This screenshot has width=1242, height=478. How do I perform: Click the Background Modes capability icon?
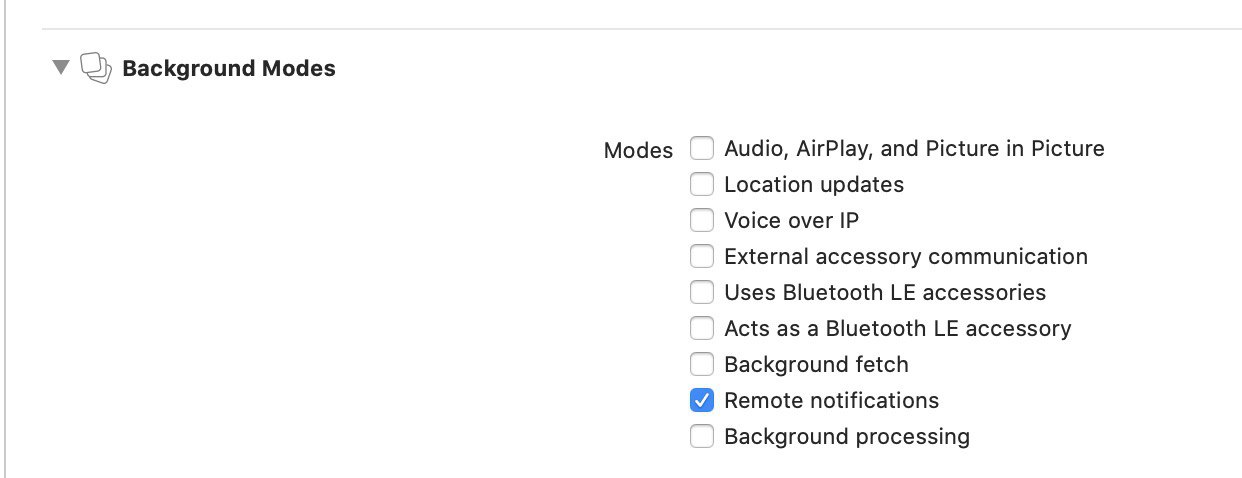(x=94, y=68)
